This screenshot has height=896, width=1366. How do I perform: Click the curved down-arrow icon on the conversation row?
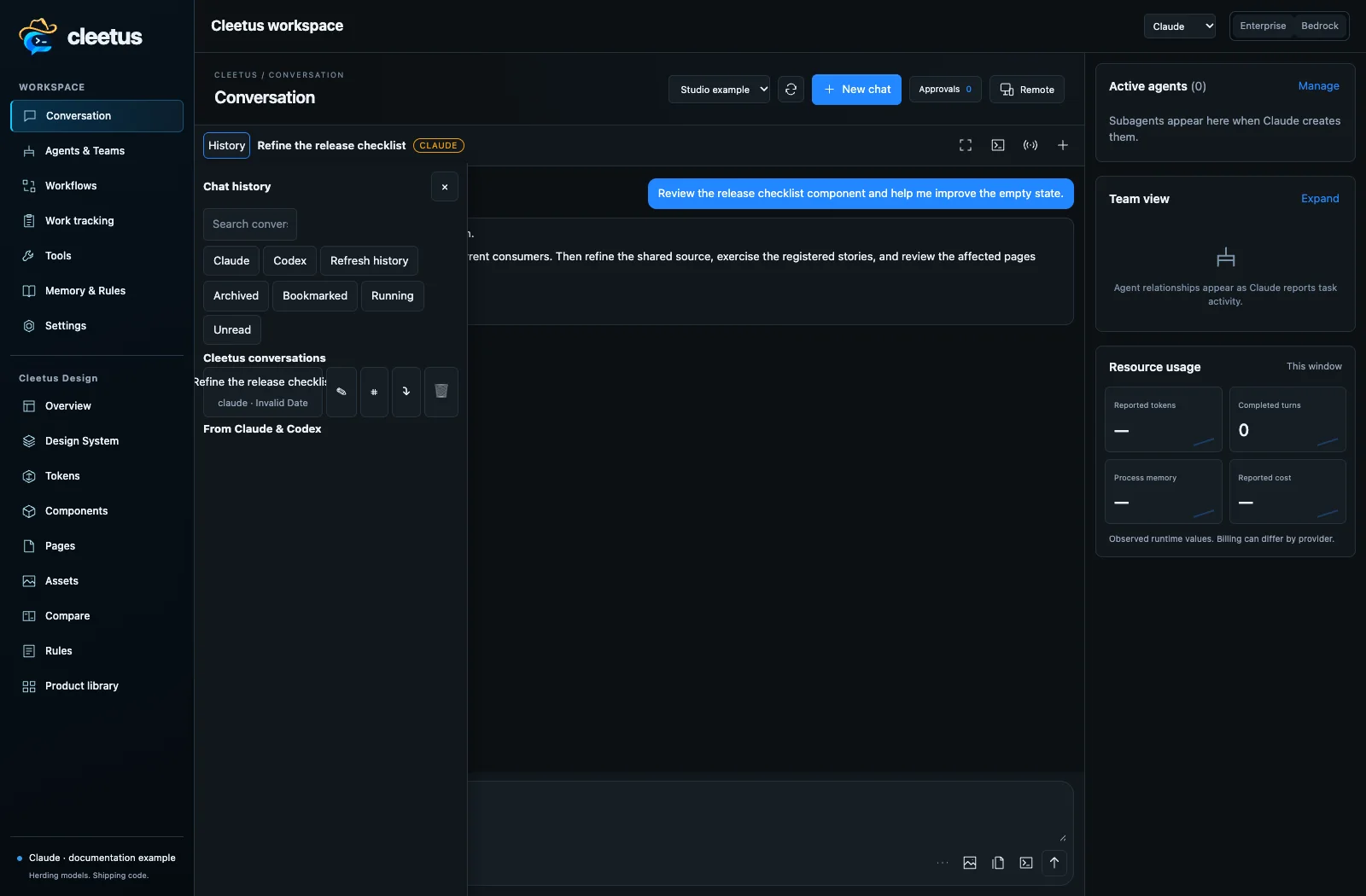[x=406, y=392]
